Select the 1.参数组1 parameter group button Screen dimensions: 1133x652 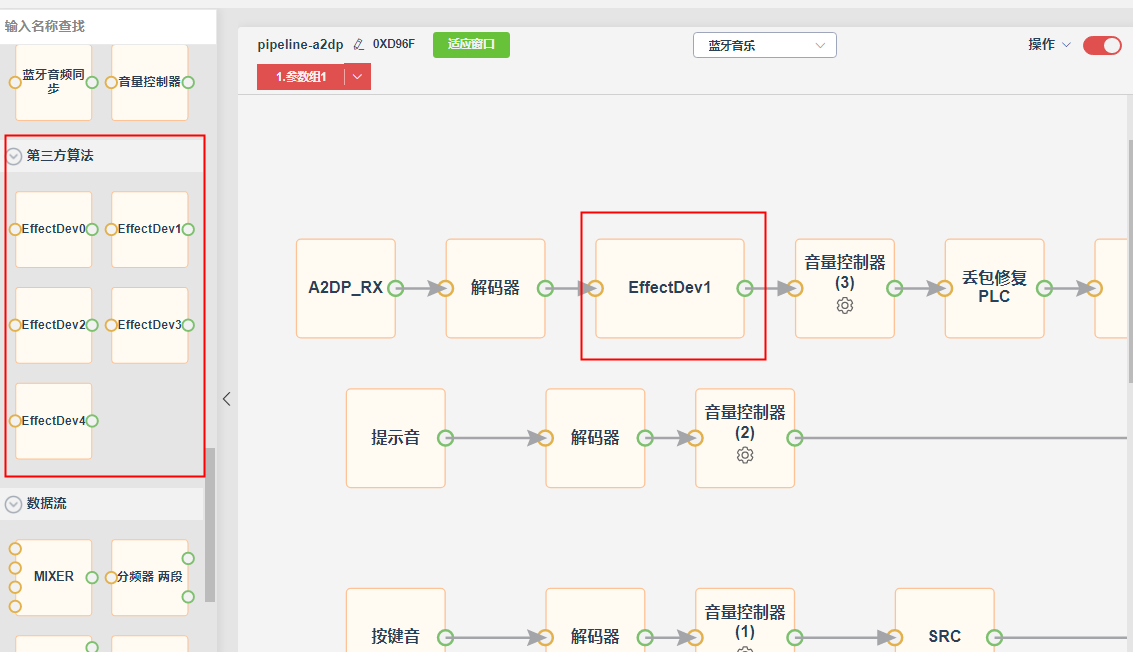(x=301, y=77)
